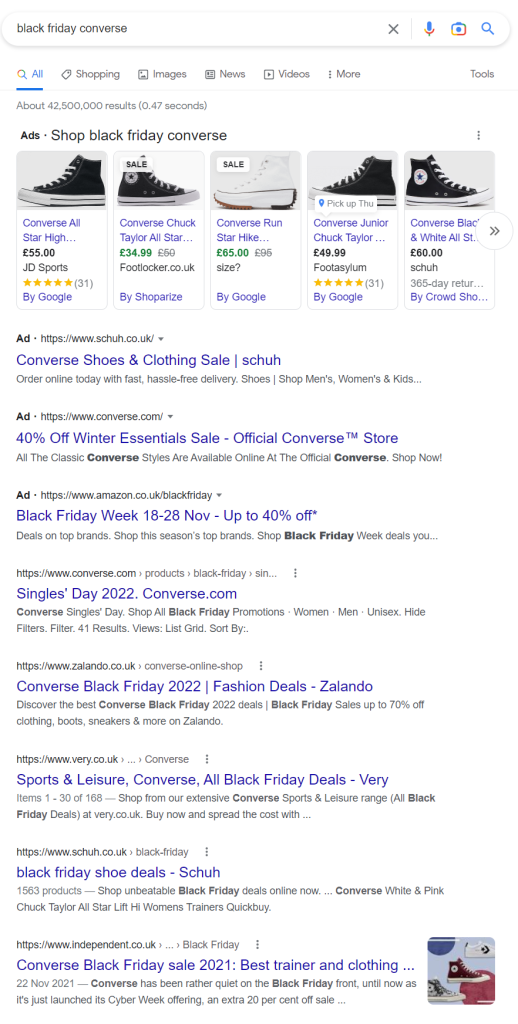Show next shopping ads with the arrow button
The image size is (518, 1024).
pyautogui.click(x=494, y=231)
